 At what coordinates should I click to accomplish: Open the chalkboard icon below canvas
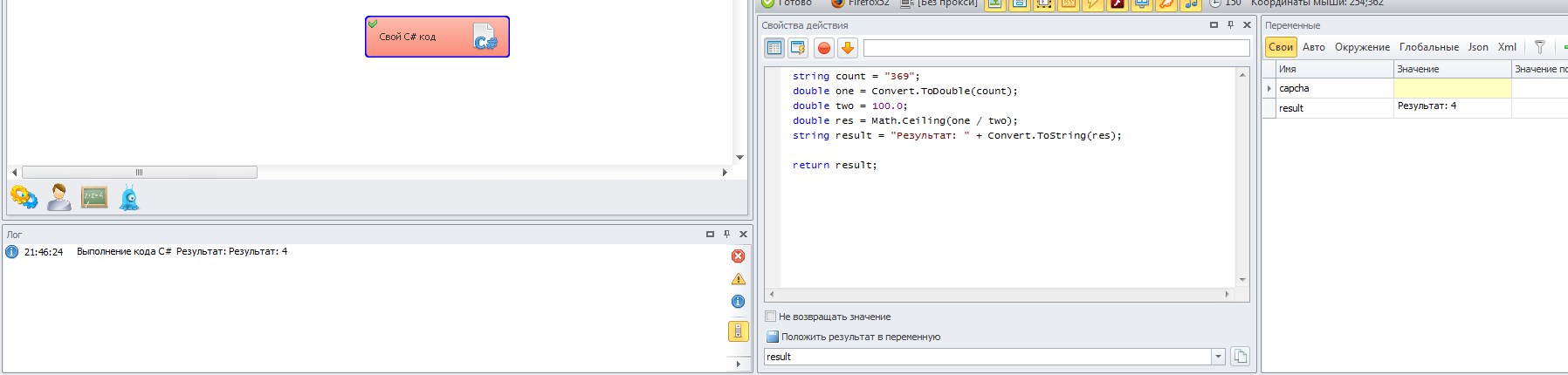pos(94,197)
